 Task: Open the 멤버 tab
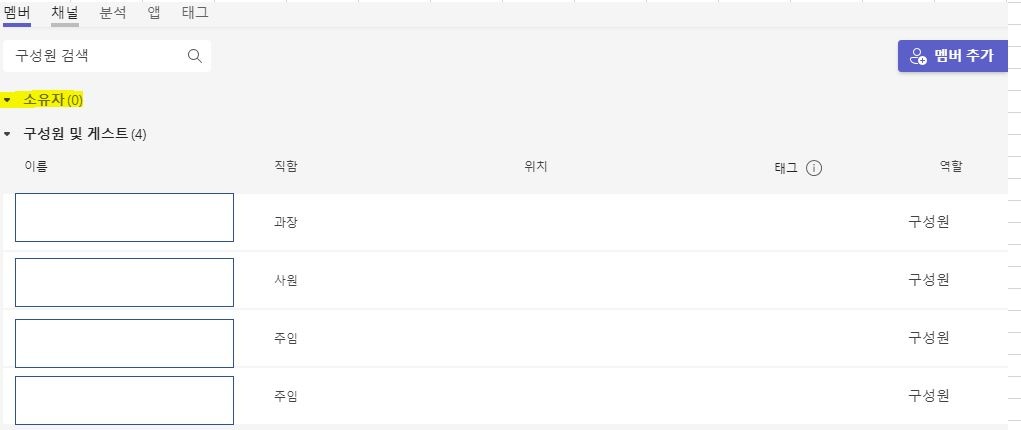click(x=17, y=13)
